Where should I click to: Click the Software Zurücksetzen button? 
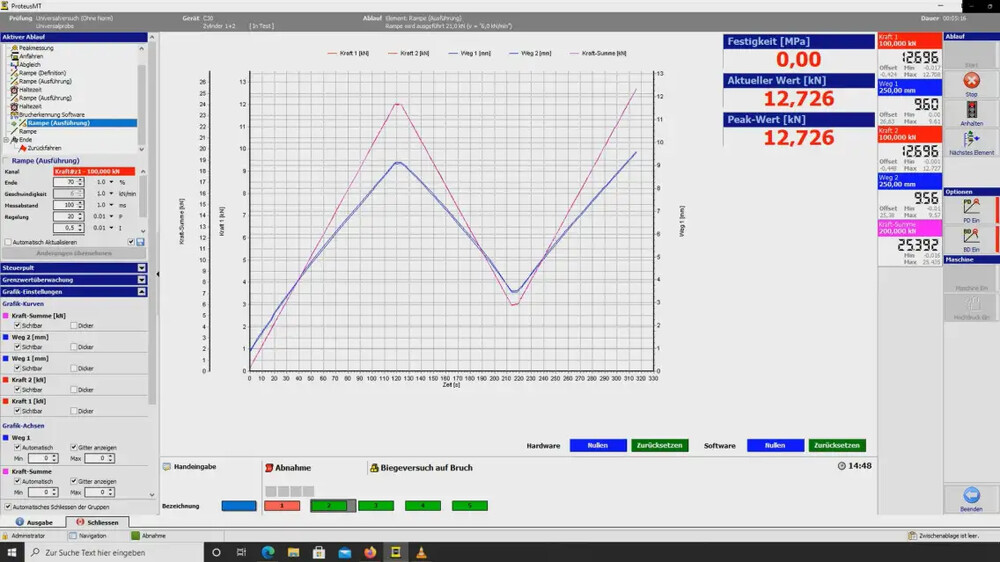coord(838,445)
